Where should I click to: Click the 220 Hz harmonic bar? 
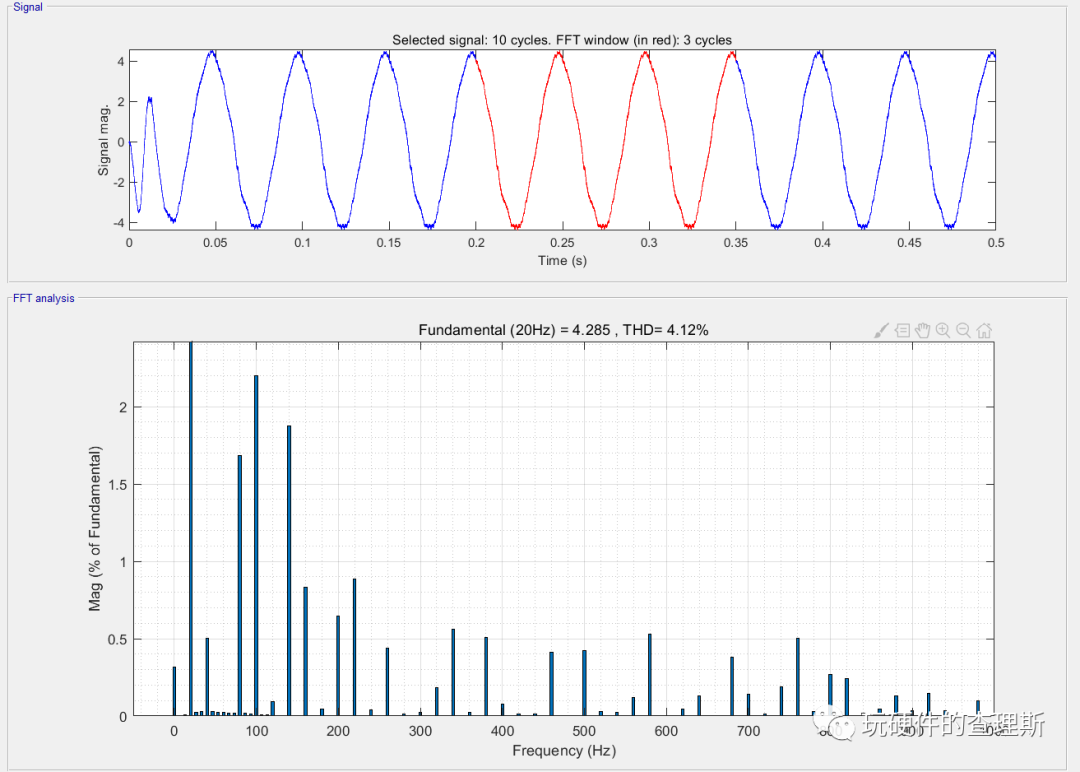coord(355,647)
